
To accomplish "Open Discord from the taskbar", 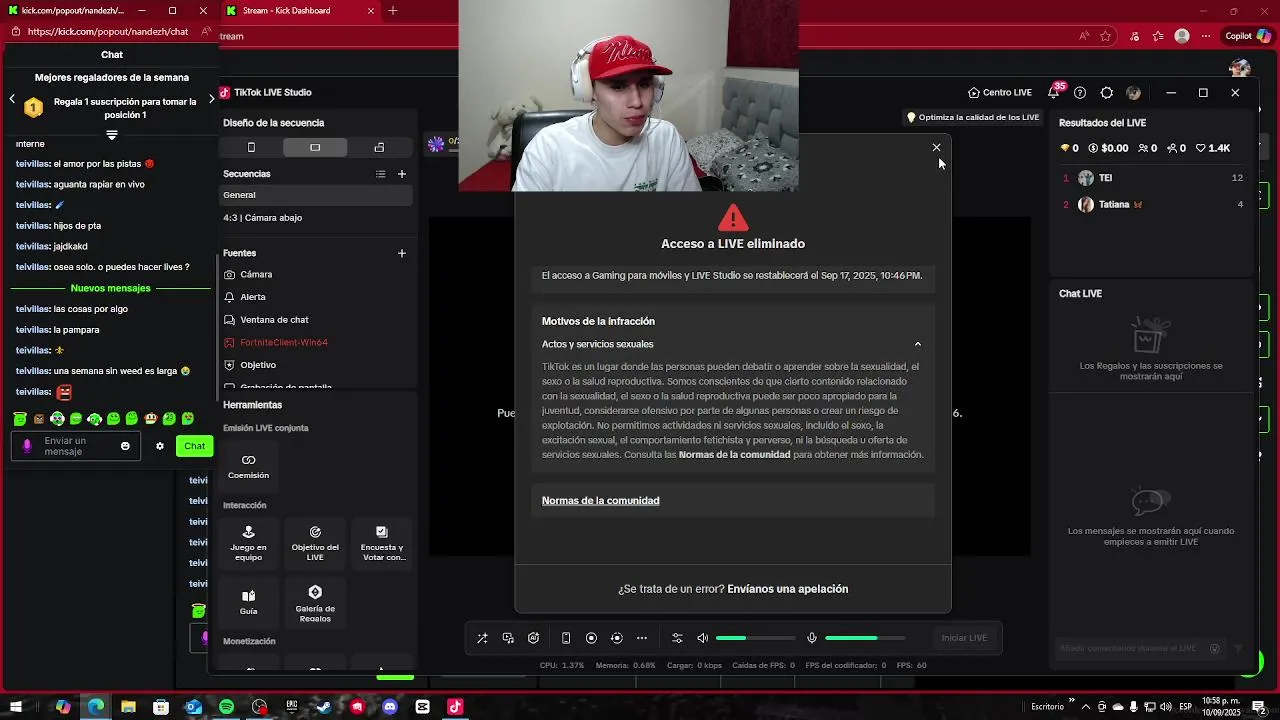I will [390, 707].
